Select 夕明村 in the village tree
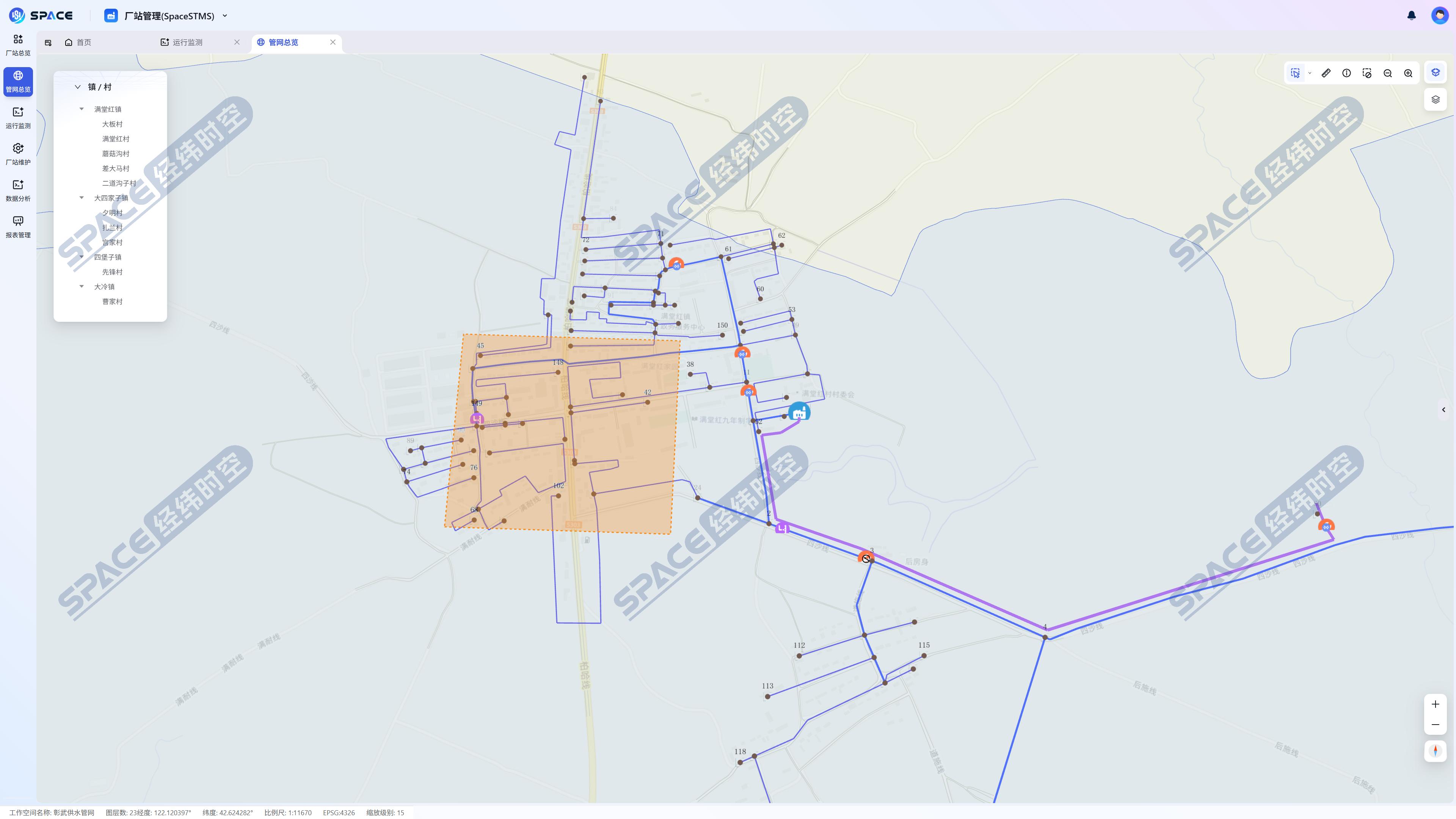The image size is (1456, 819). 112,212
